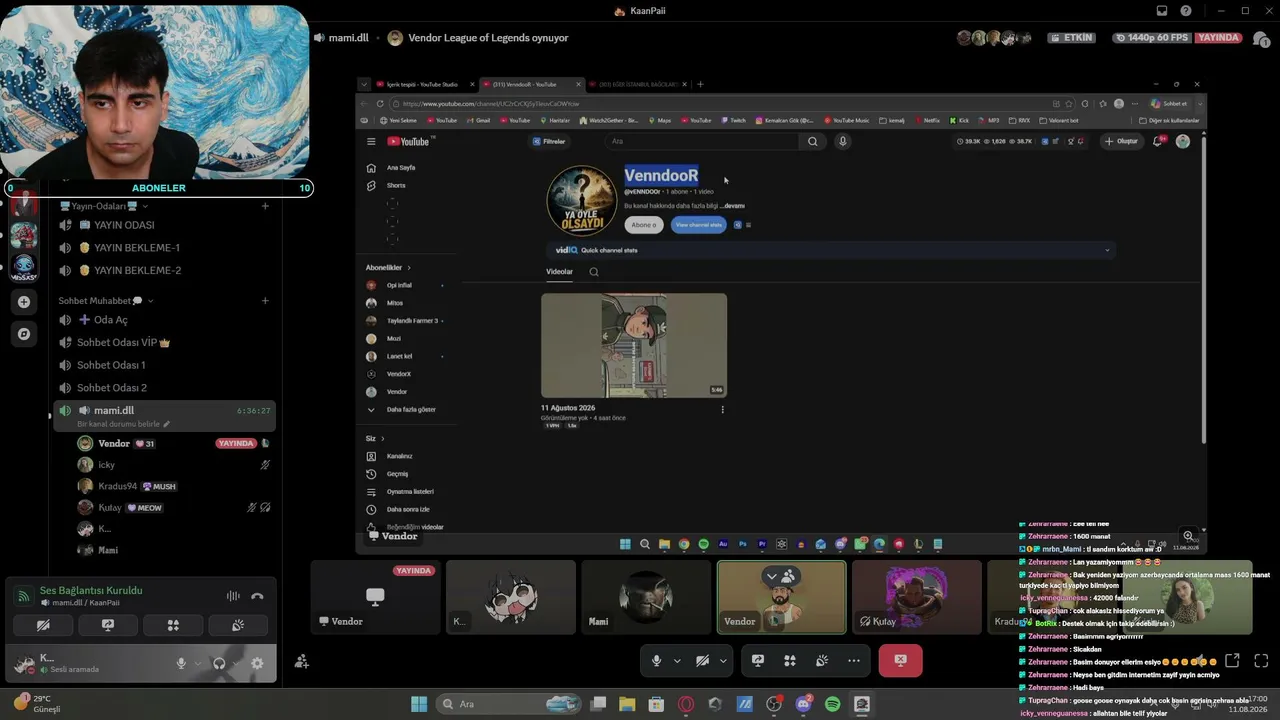Click the Abone ol button on the channel
This screenshot has width=1280, height=720.
point(644,225)
